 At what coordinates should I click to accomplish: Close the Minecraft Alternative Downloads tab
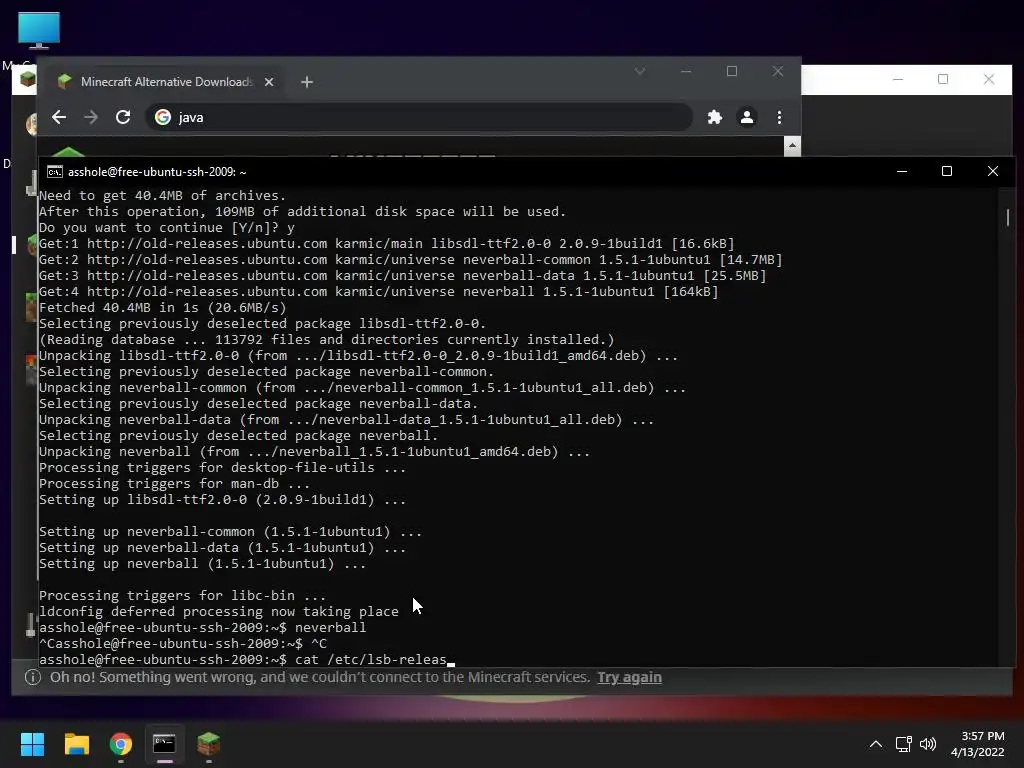tap(268, 82)
